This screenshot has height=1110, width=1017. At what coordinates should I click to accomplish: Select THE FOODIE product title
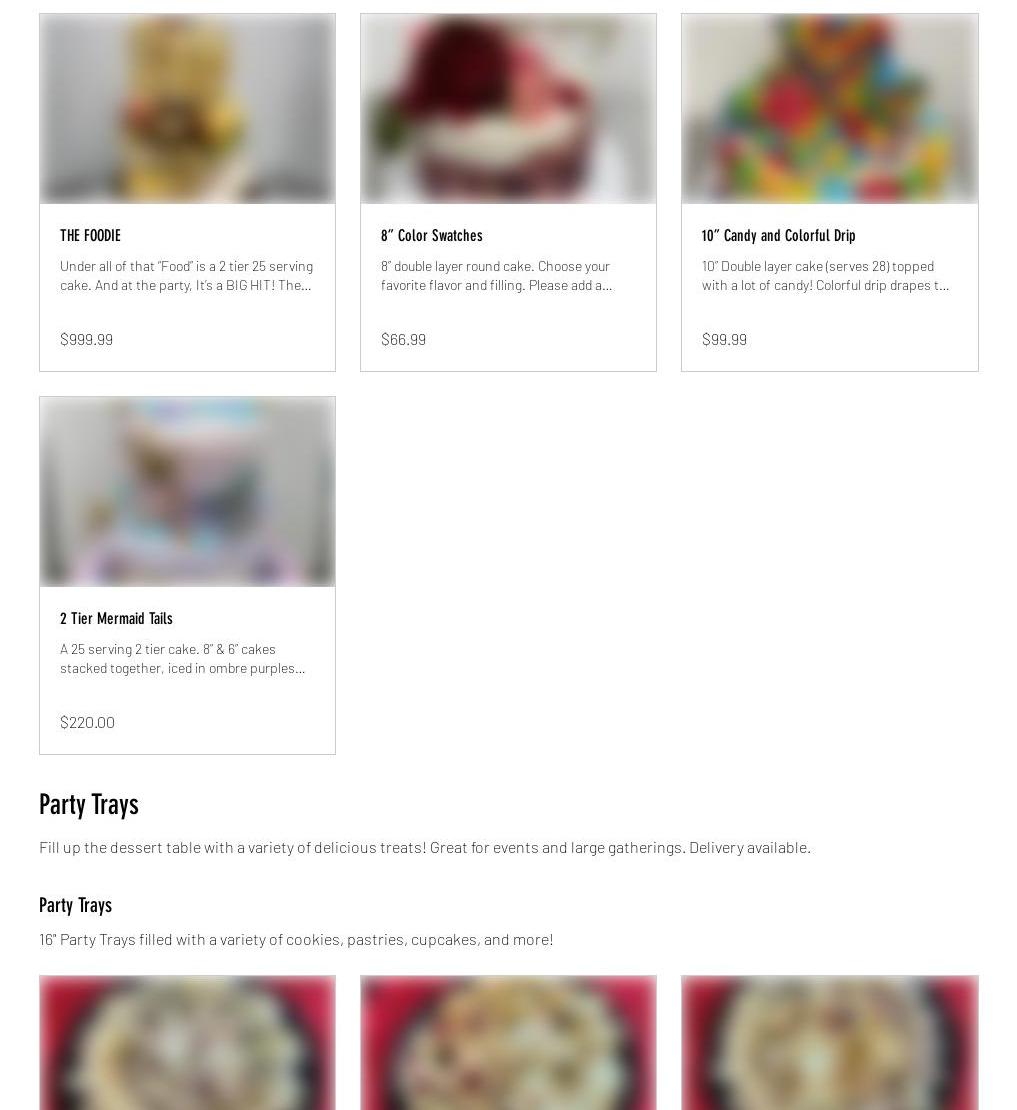(91, 236)
